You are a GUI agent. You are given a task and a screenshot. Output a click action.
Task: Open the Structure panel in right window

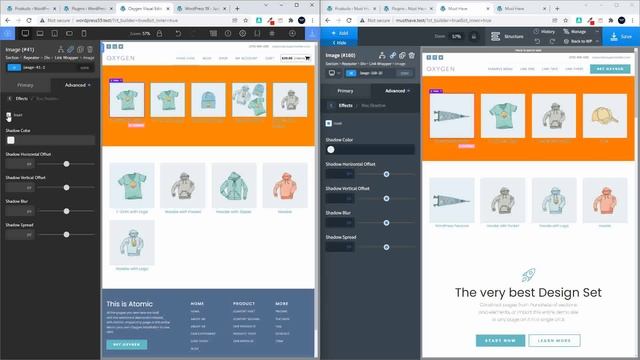coord(507,36)
